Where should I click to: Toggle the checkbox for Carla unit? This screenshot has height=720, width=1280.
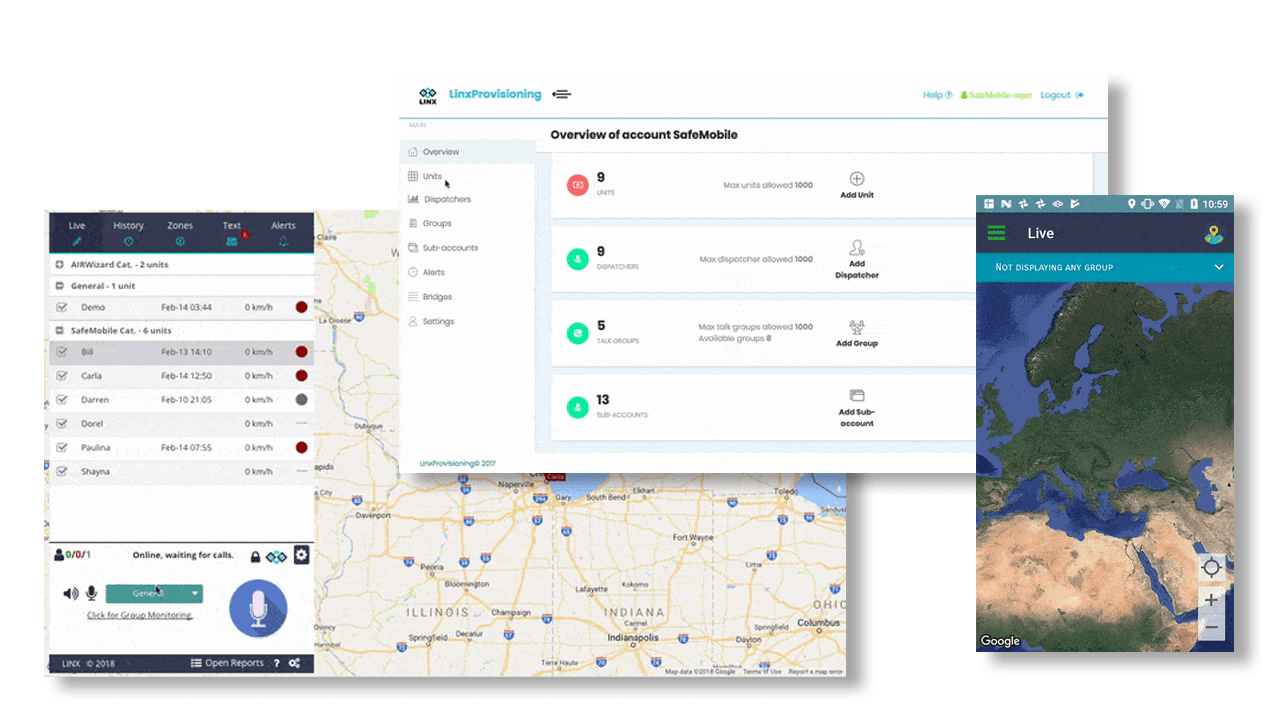pos(62,376)
